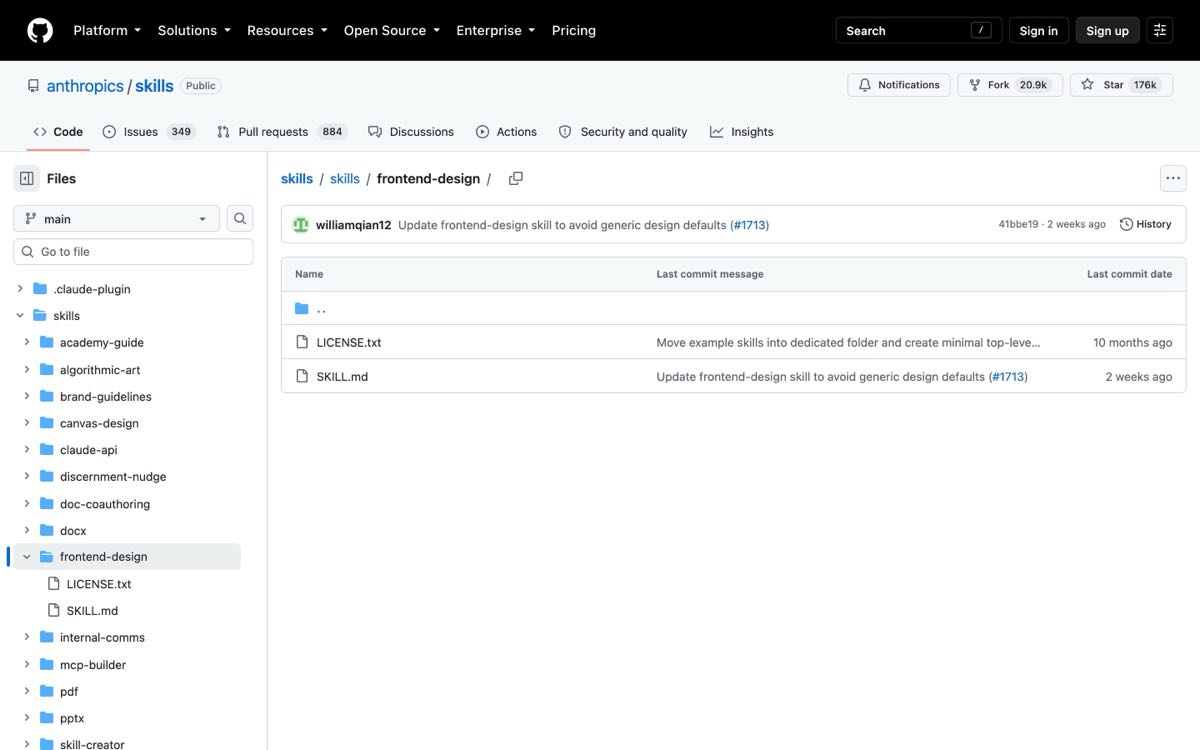This screenshot has width=1200, height=750.
Task: Collapse the frontend-design folder in tree
Action: pyautogui.click(x=27, y=557)
